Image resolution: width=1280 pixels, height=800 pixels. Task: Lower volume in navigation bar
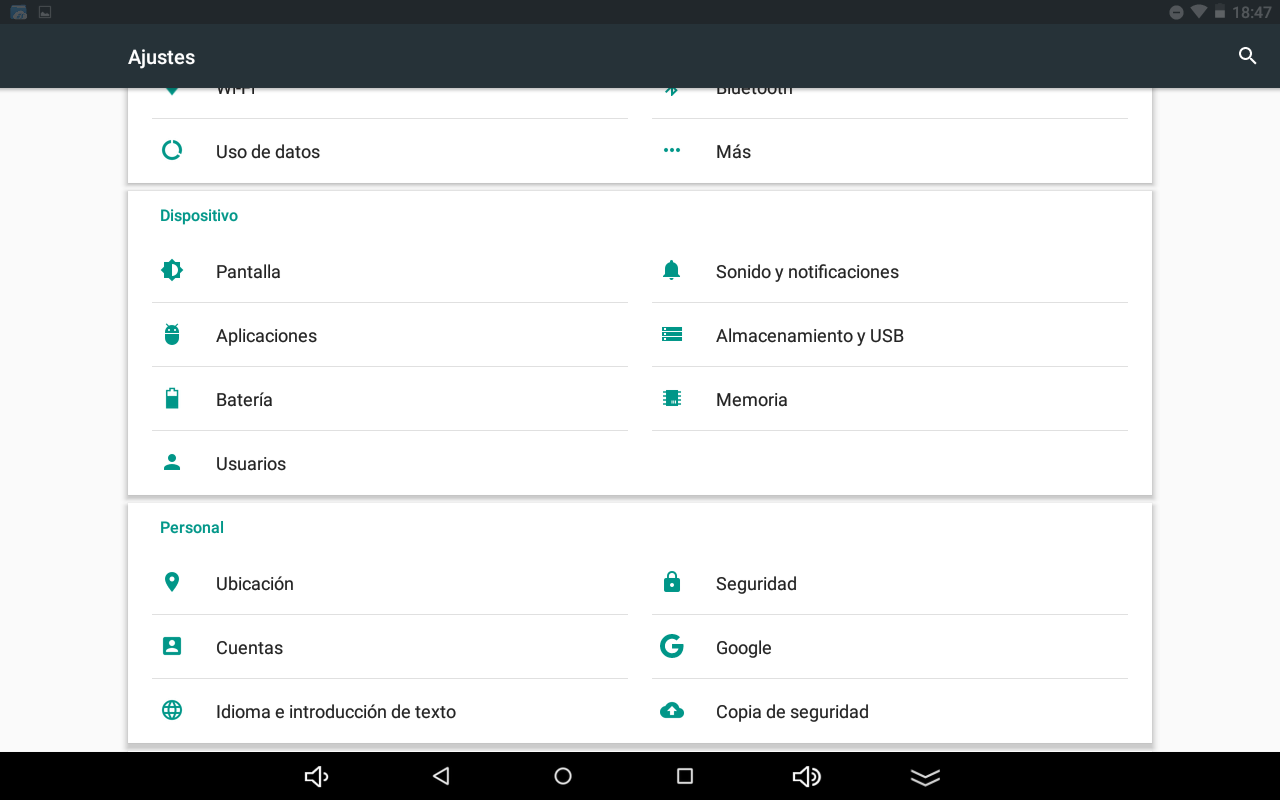tap(316, 776)
